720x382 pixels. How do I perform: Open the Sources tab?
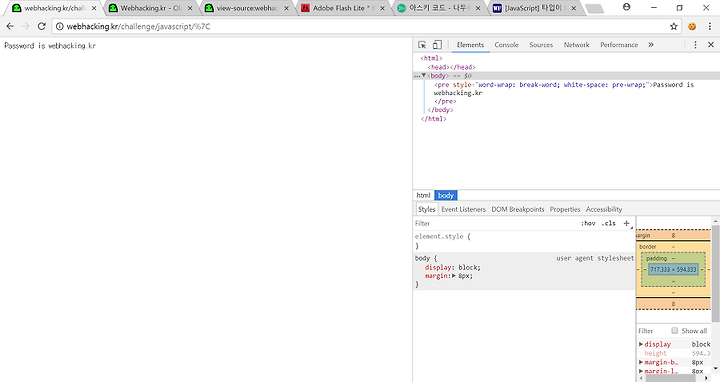541,45
